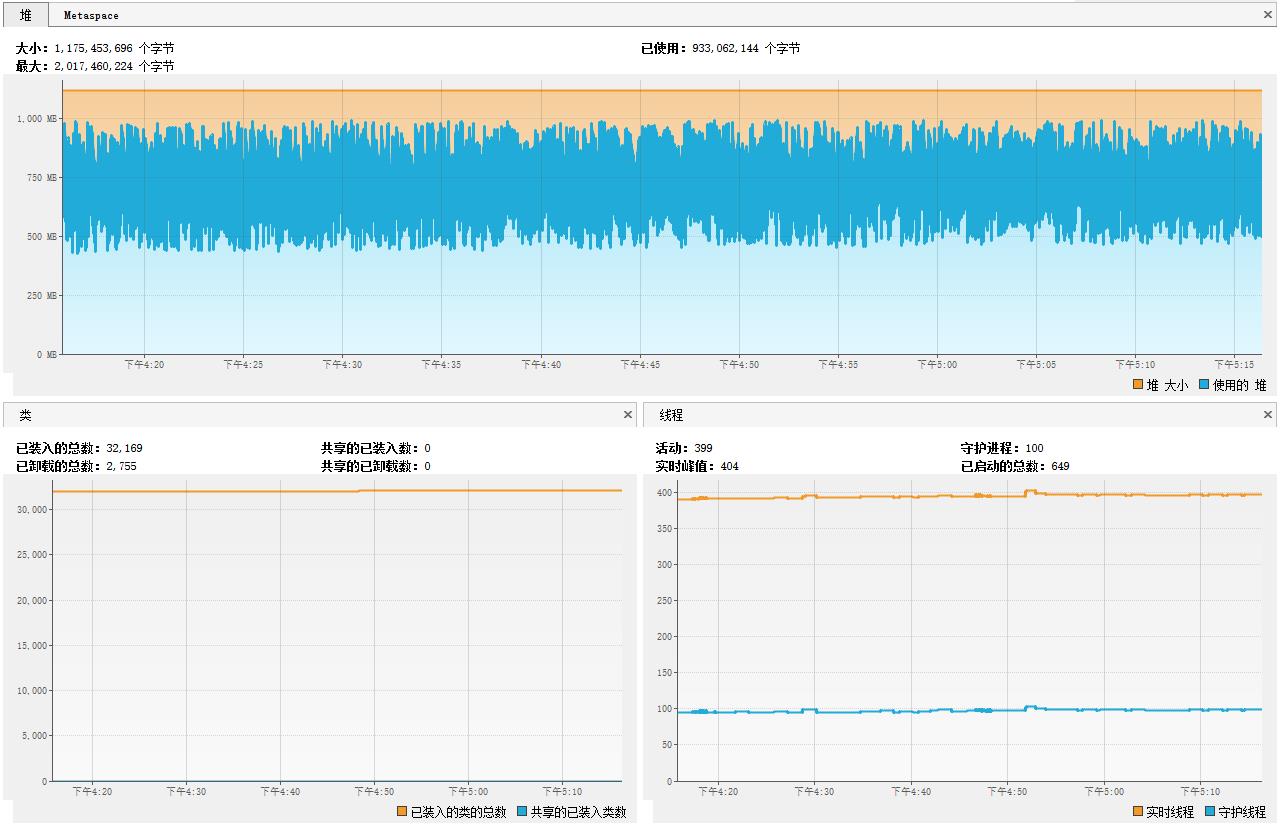Switch to the 堆 tab
1281x828 pixels.
(25, 15)
